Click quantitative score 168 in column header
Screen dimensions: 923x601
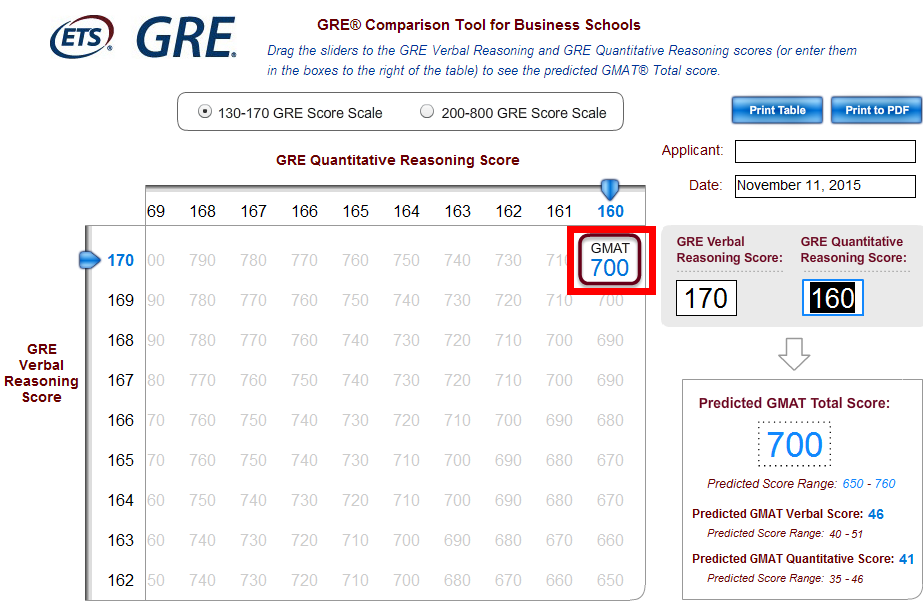203,211
